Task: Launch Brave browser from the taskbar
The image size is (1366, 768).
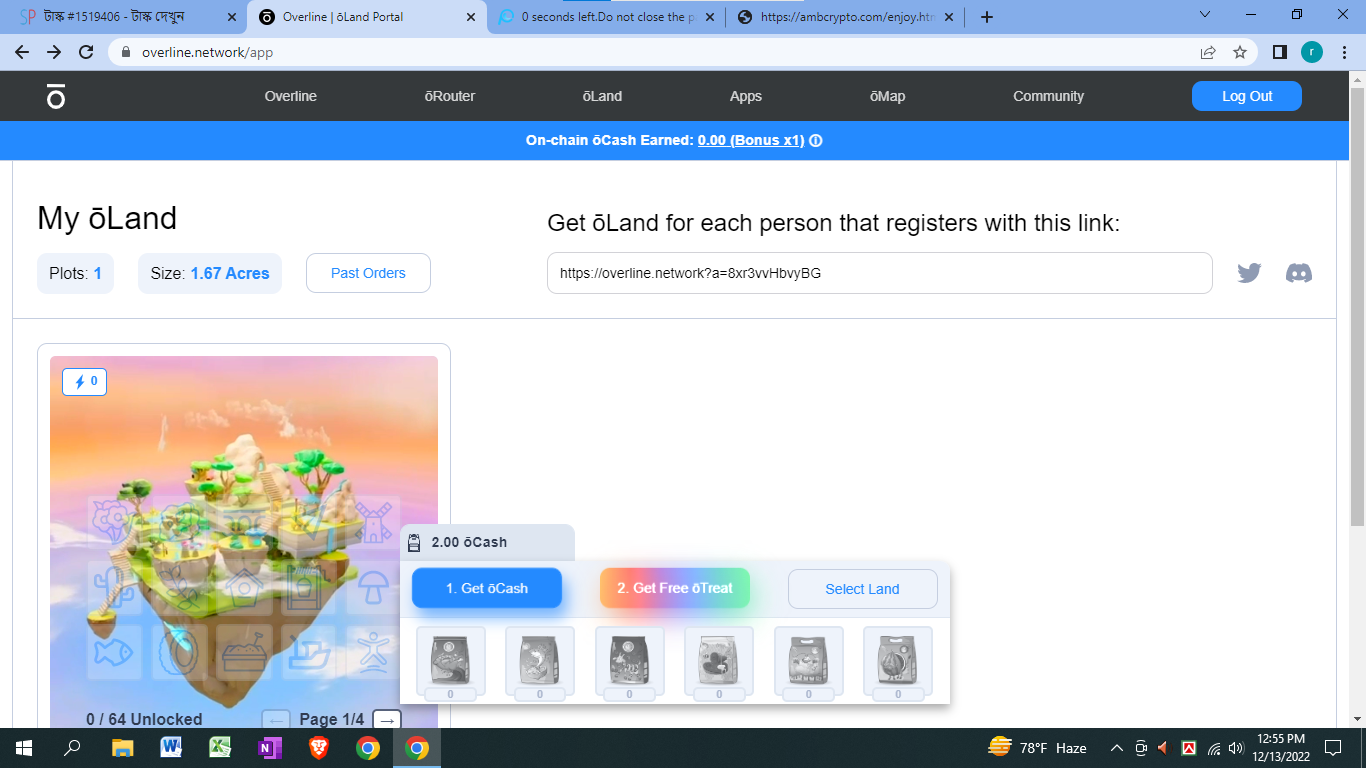Action: click(318, 747)
